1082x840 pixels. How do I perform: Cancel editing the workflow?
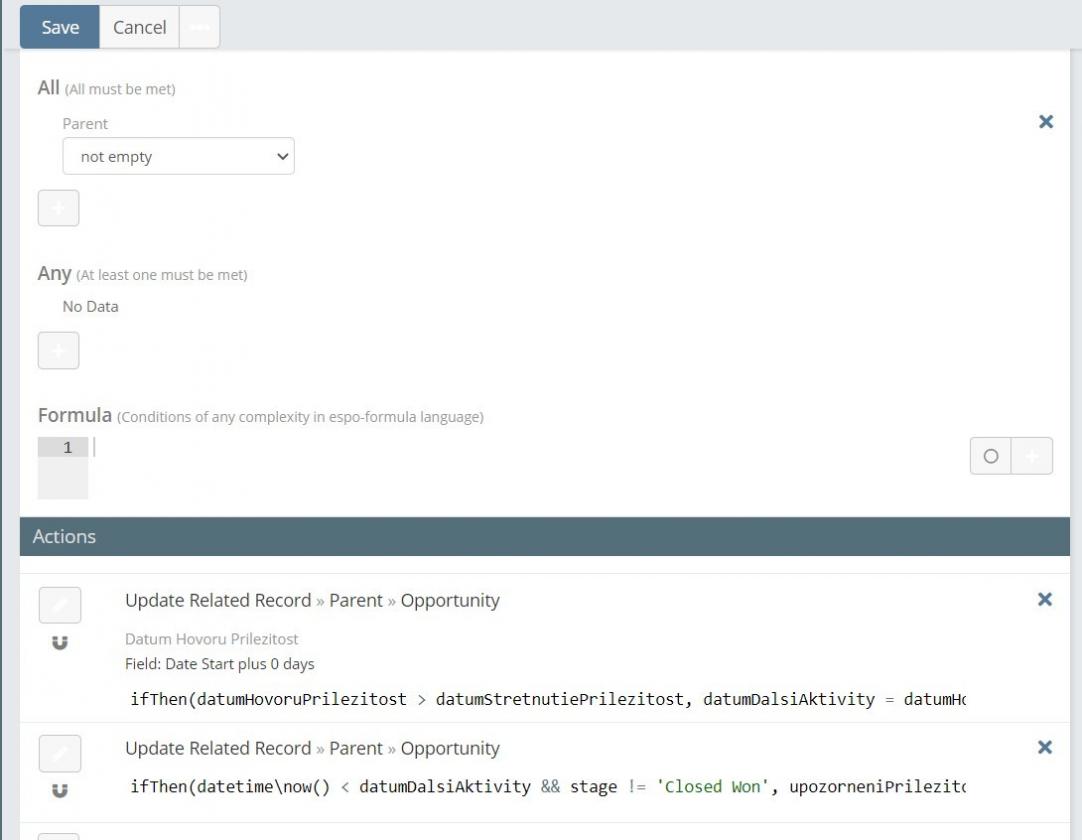coord(139,27)
